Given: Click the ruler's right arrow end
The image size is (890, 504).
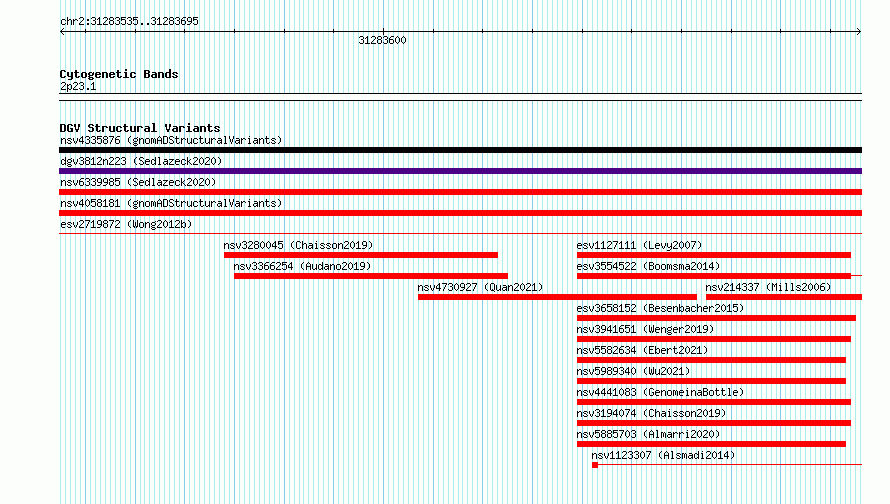Looking at the screenshot, I should point(859,32).
